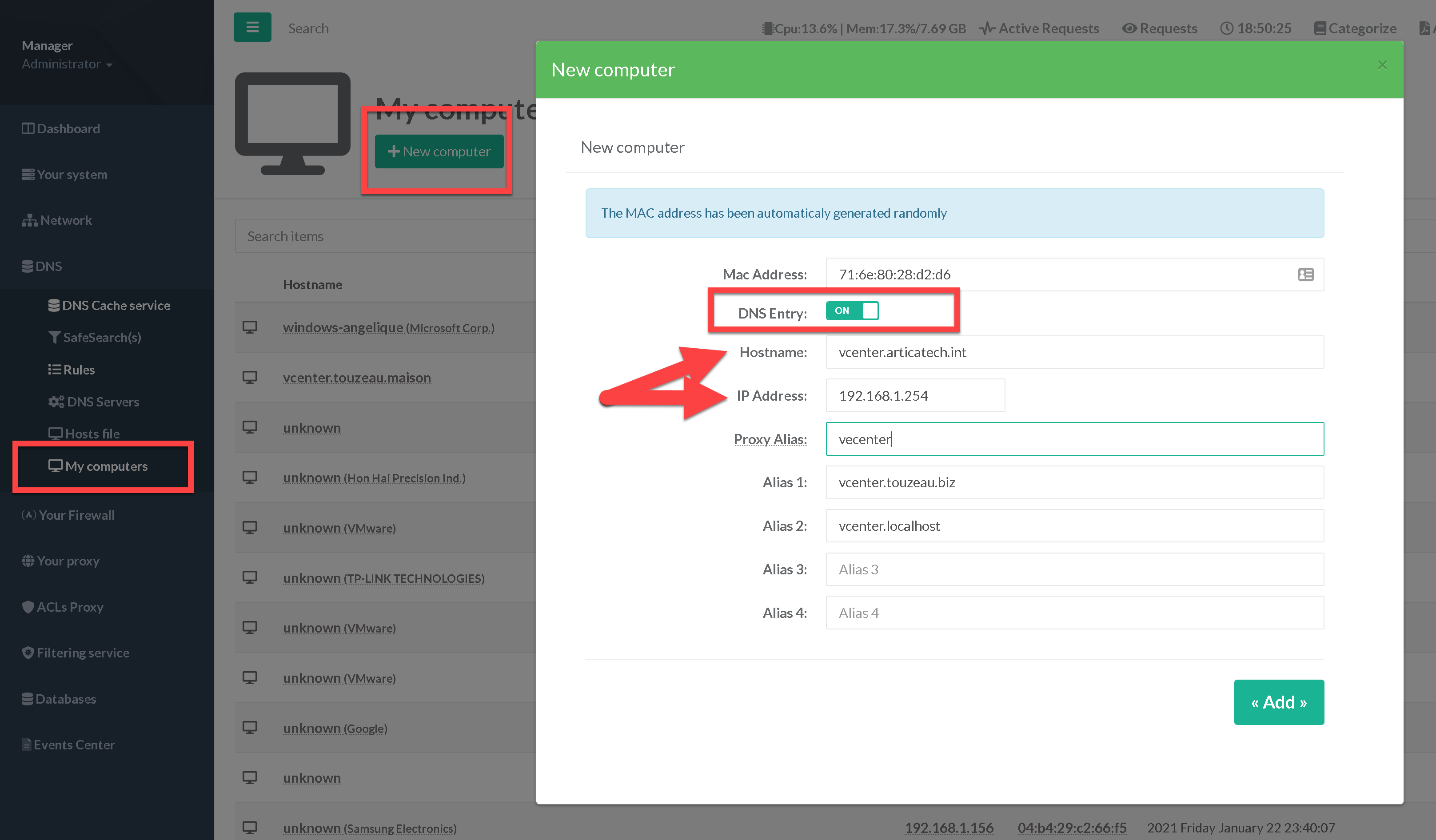The width and height of the screenshot is (1436, 840).
Task: Open vcenter.touzeau.maison hostname link
Action: (x=357, y=377)
